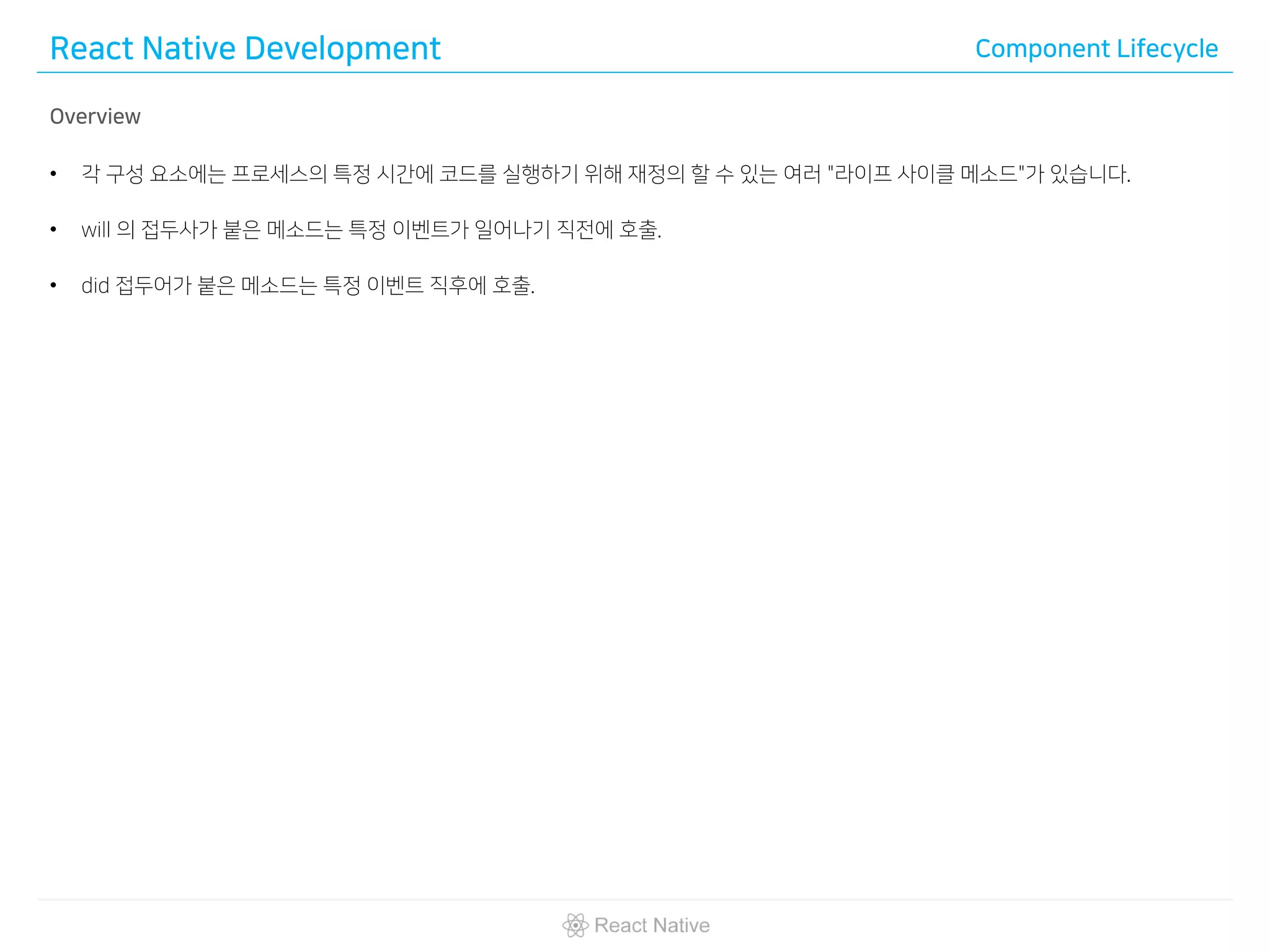Click the 'React Native' footer text

pos(652,925)
